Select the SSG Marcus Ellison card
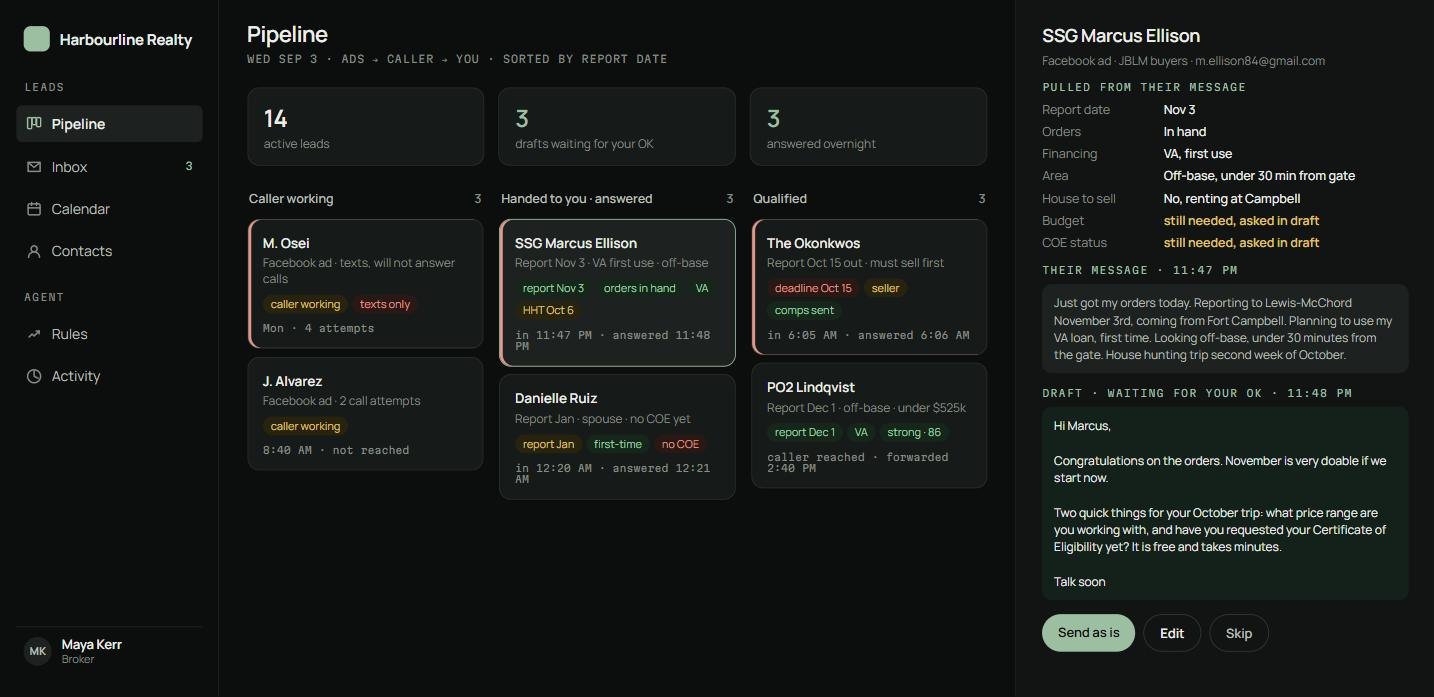The height and width of the screenshot is (697, 1434). [618, 293]
